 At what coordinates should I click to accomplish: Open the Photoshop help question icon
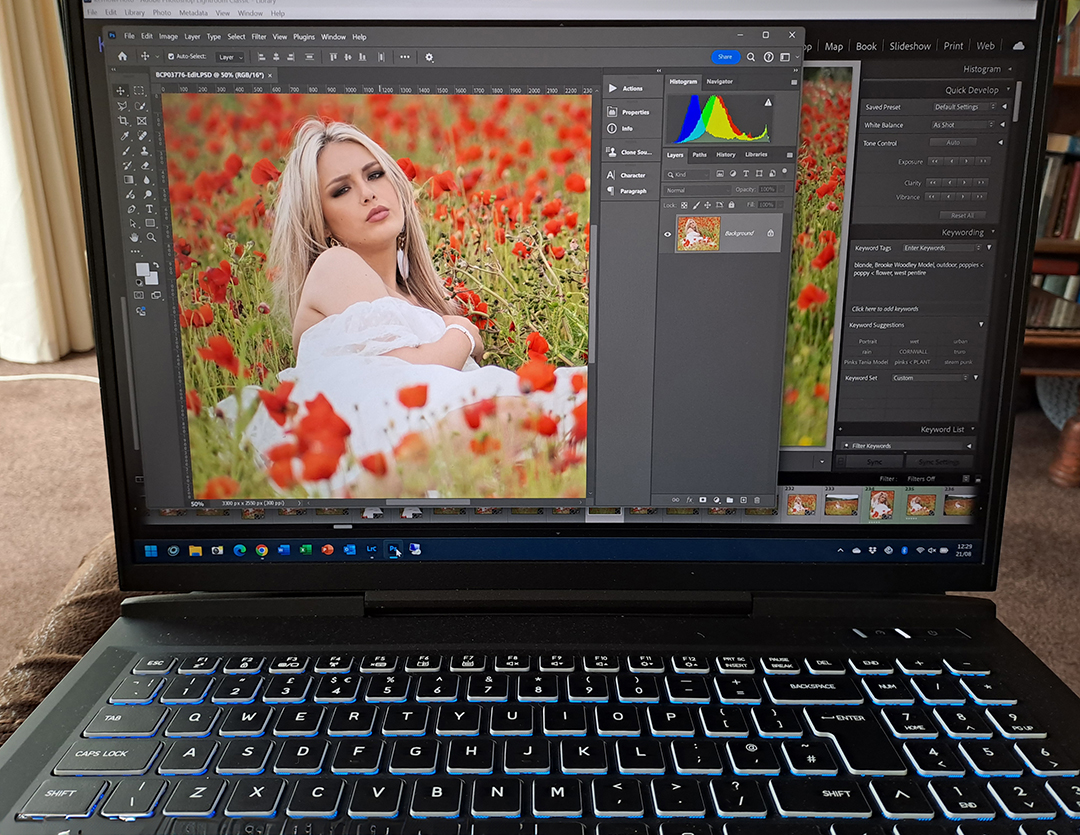point(768,57)
